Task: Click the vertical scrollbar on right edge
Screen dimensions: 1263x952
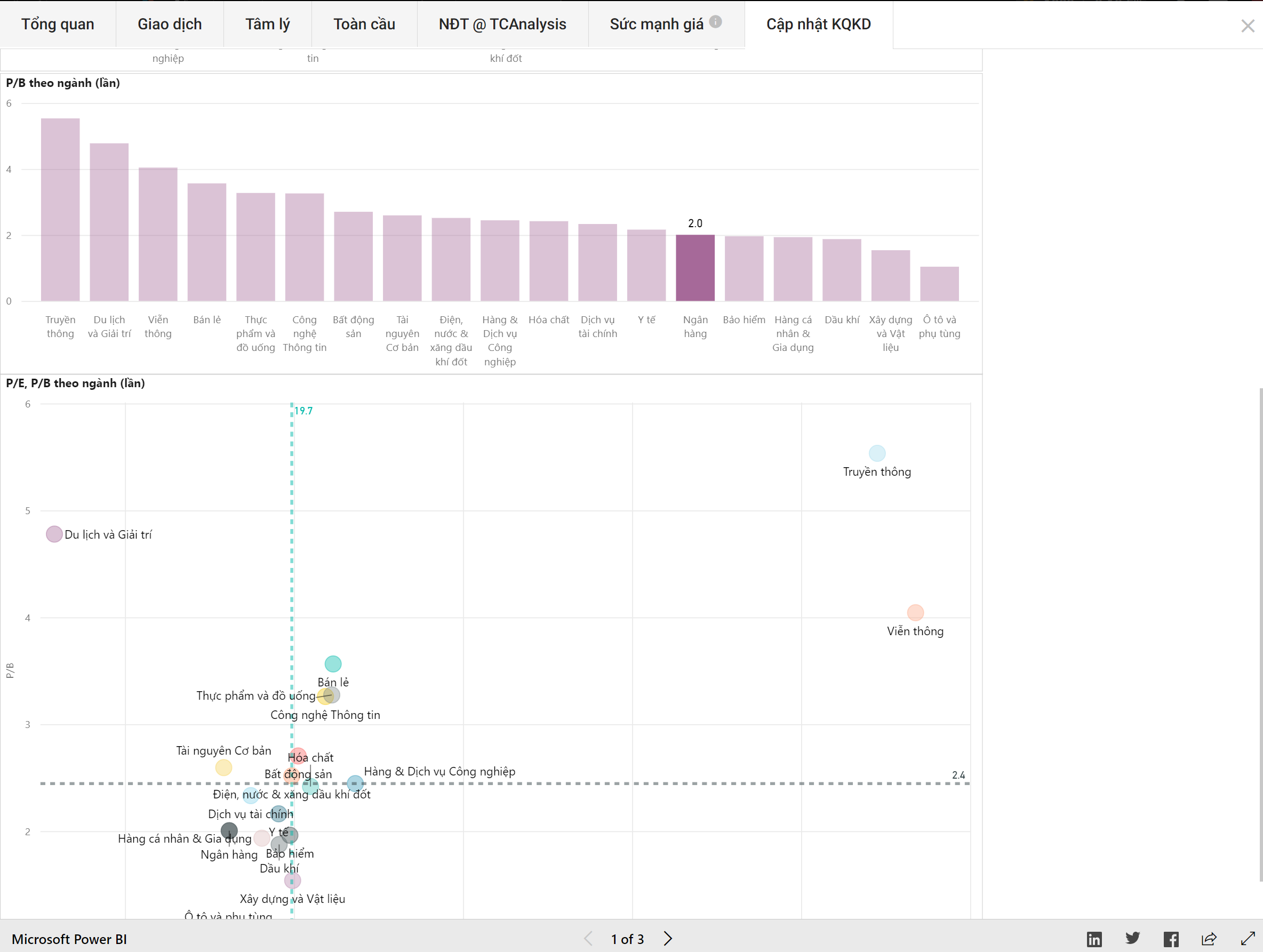Action: (x=1260, y=634)
